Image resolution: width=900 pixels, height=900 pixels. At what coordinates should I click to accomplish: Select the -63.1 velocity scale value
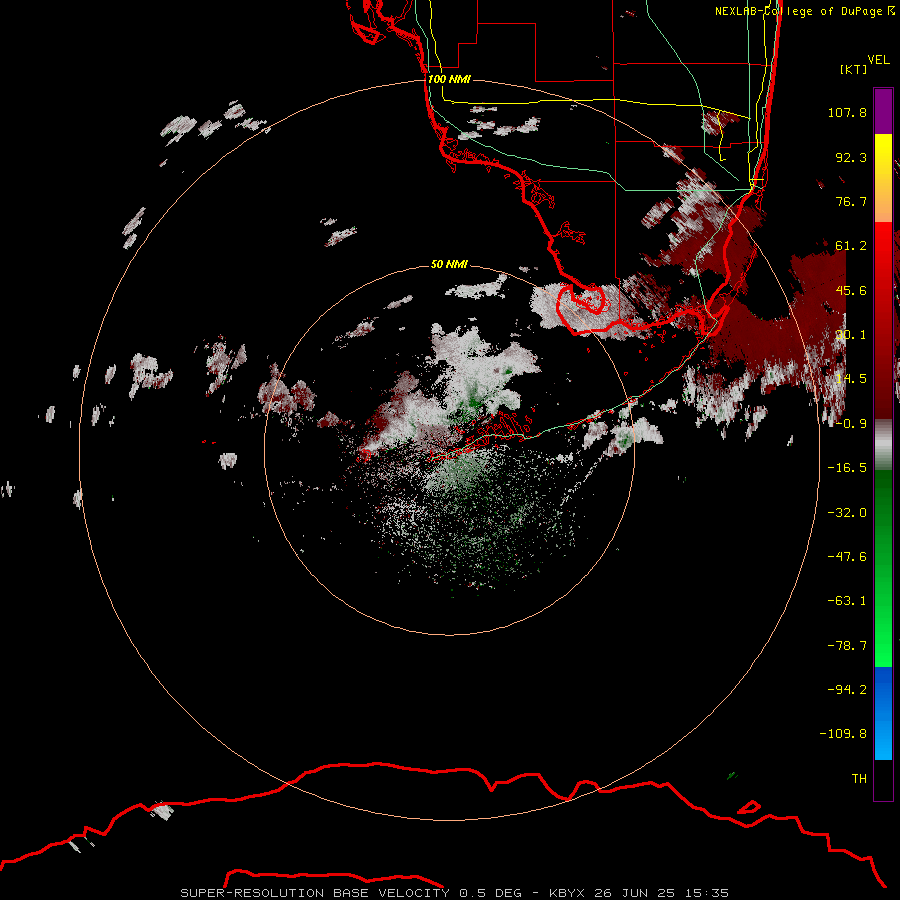click(x=847, y=601)
